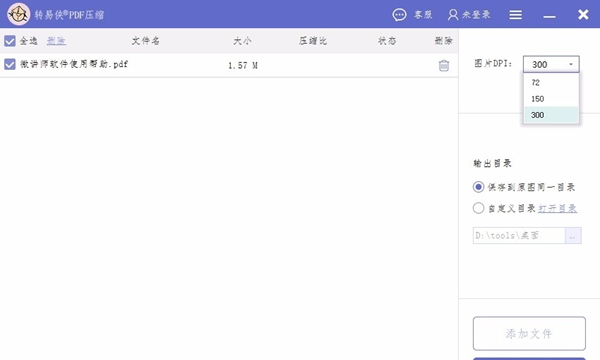600x360 pixels.
Task: Click the 转易侠 app logo icon
Action: [x=18, y=14]
